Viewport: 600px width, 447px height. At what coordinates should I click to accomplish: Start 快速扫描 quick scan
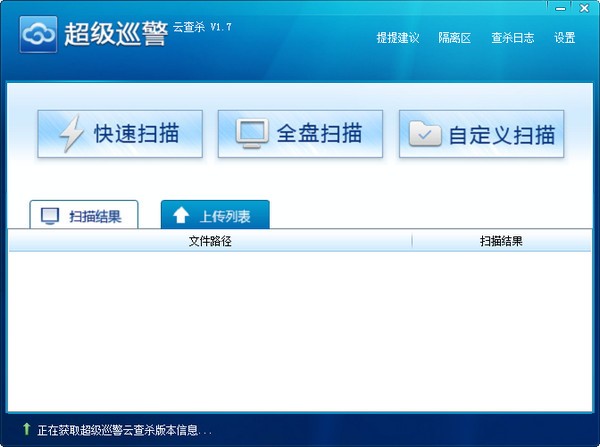coord(120,134)
